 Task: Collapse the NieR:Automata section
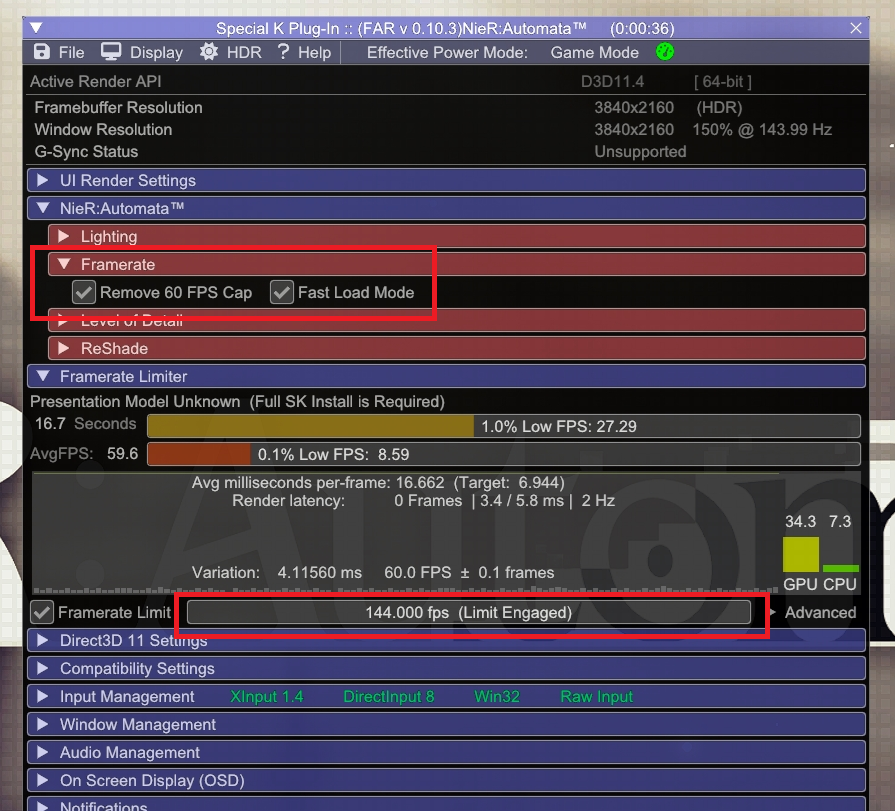446,208
